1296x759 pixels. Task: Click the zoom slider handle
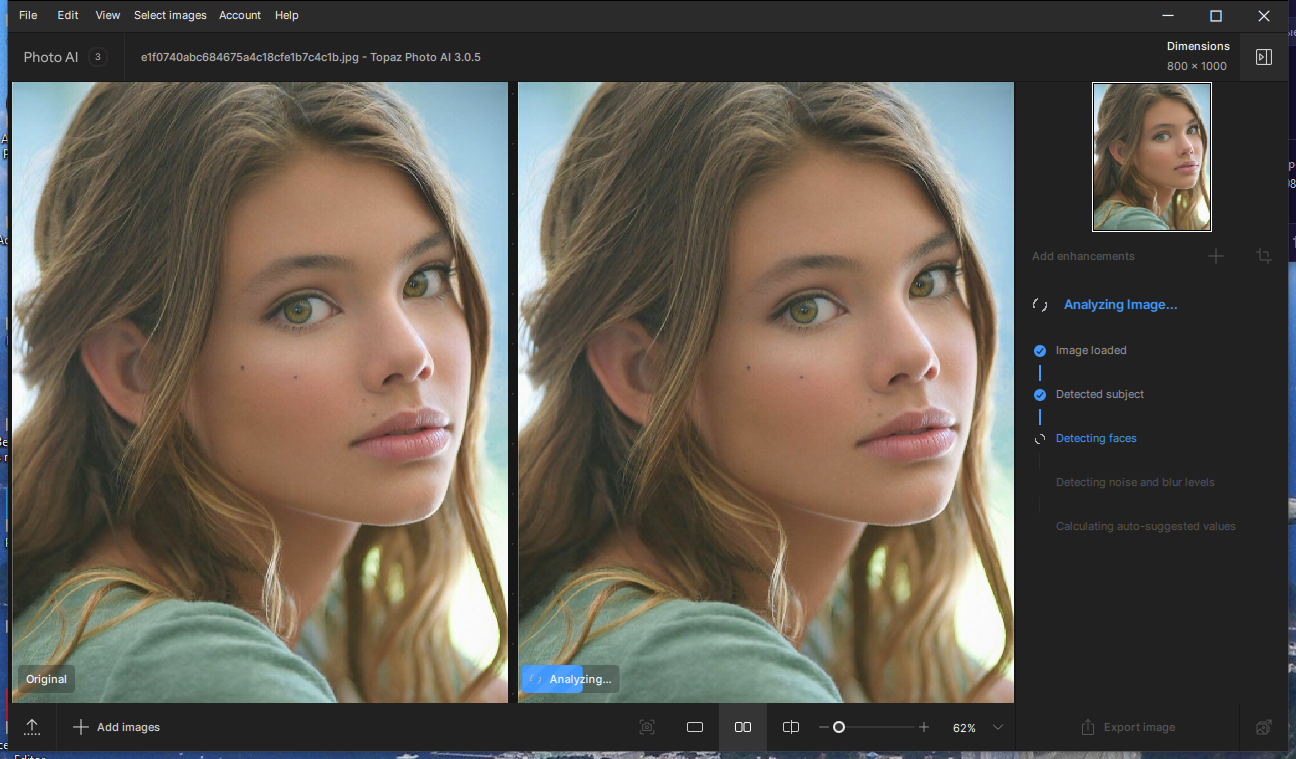[839, 727]
